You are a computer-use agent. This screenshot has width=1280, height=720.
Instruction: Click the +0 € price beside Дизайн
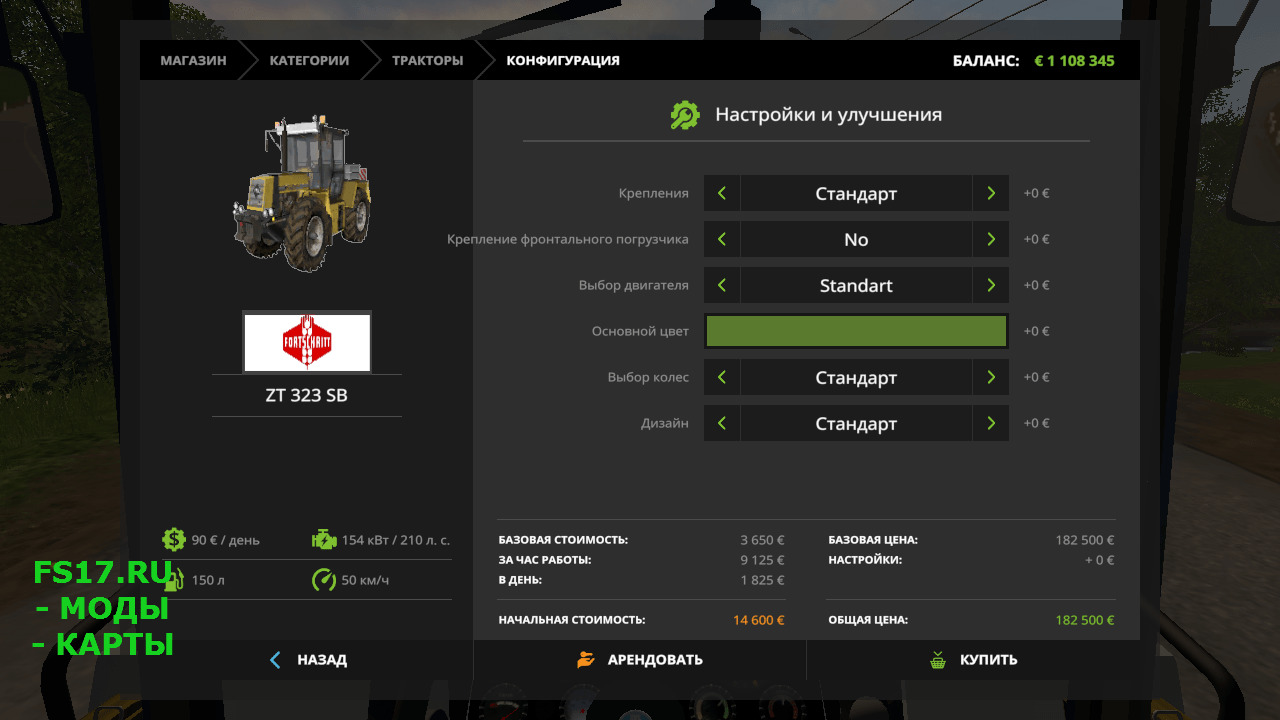pyautogui.click(x=1036, y=423)
